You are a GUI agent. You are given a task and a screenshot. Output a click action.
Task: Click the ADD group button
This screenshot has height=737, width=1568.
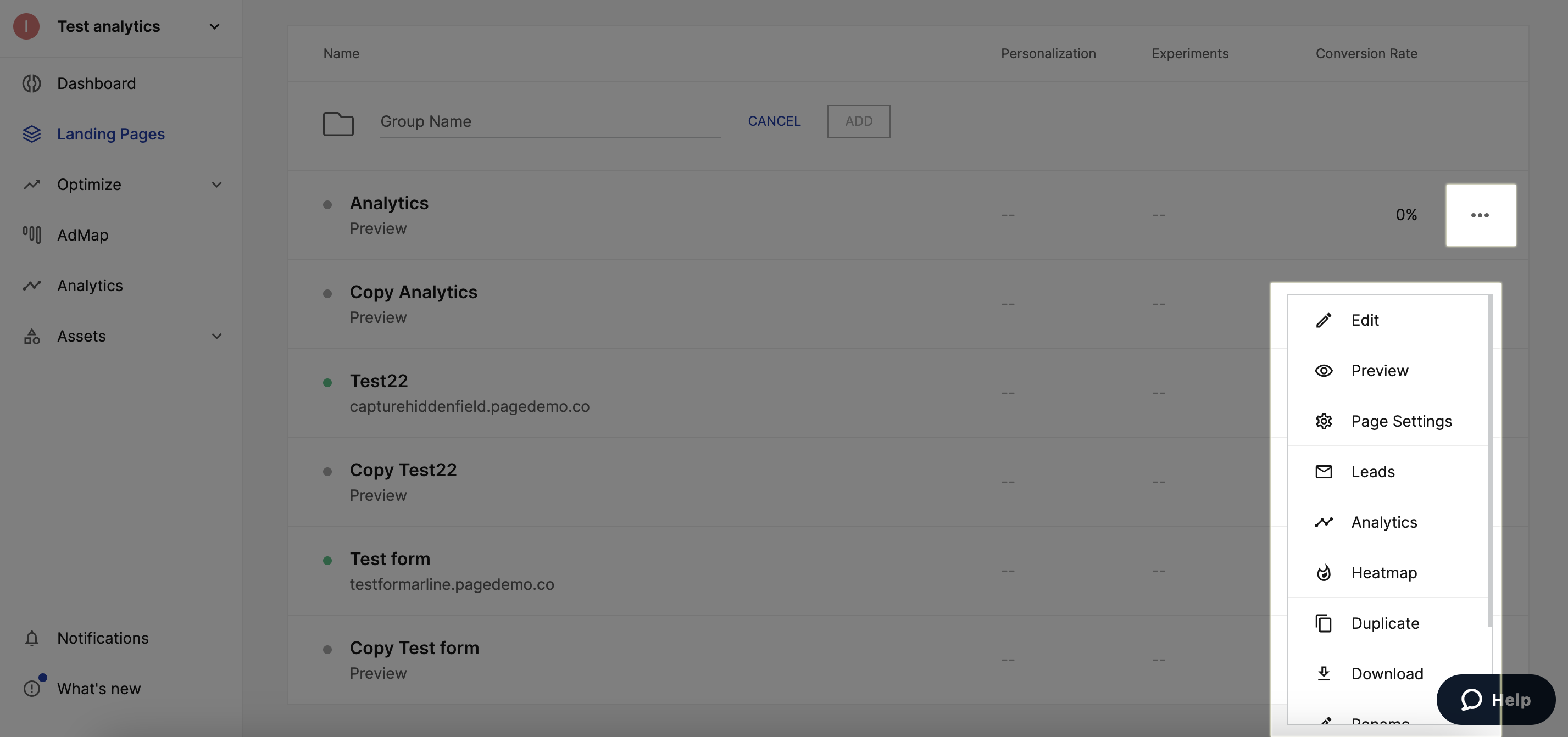point(858,121)
